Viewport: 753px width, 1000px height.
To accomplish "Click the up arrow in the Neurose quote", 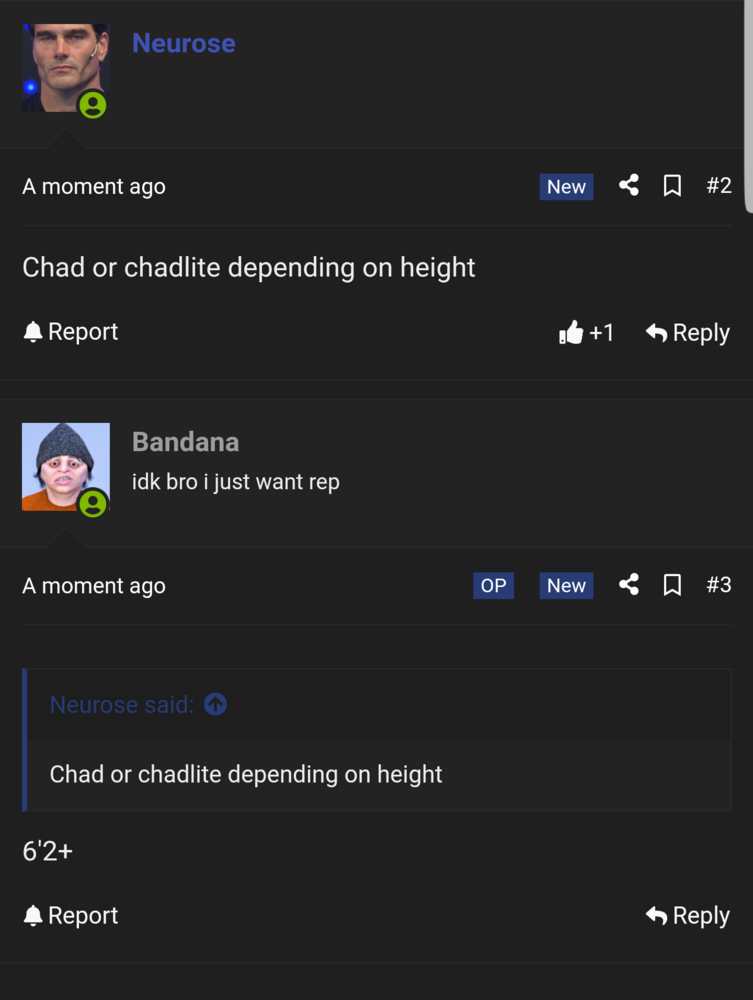I will click(216, 704).
